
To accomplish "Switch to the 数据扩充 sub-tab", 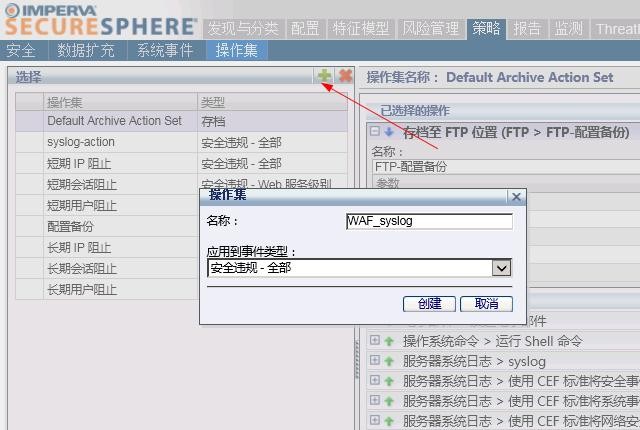I will 86,51.
